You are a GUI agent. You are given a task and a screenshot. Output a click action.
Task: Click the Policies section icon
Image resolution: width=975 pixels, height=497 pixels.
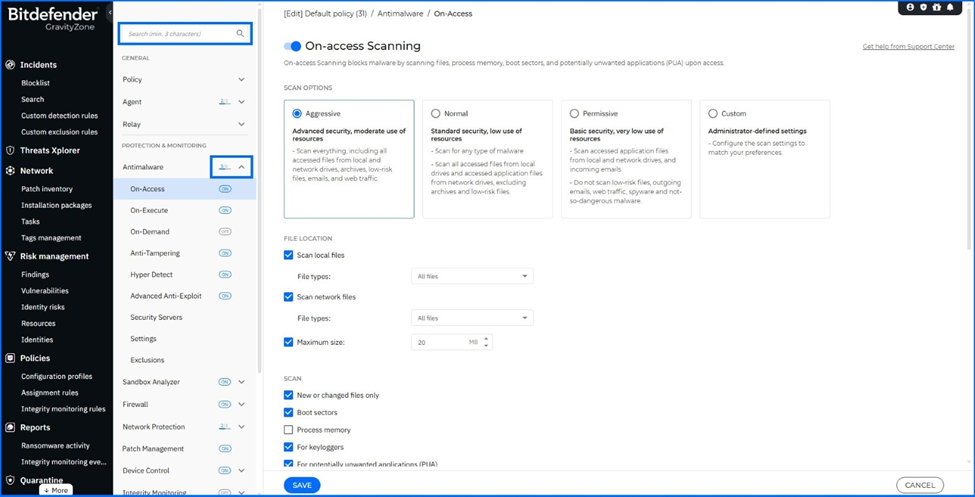click(10, 358)
